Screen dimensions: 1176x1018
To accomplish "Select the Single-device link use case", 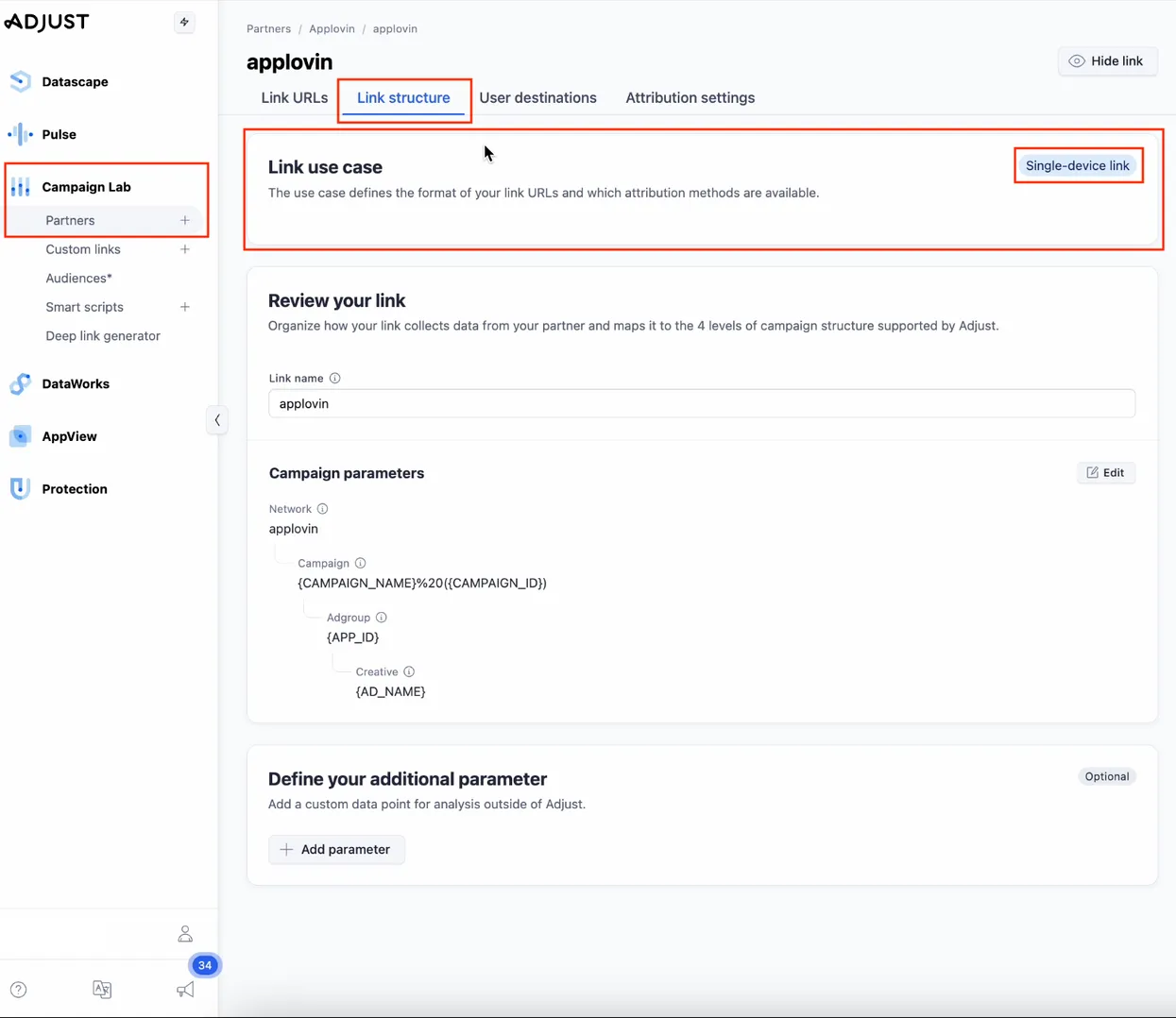I will coord(1078,164).
